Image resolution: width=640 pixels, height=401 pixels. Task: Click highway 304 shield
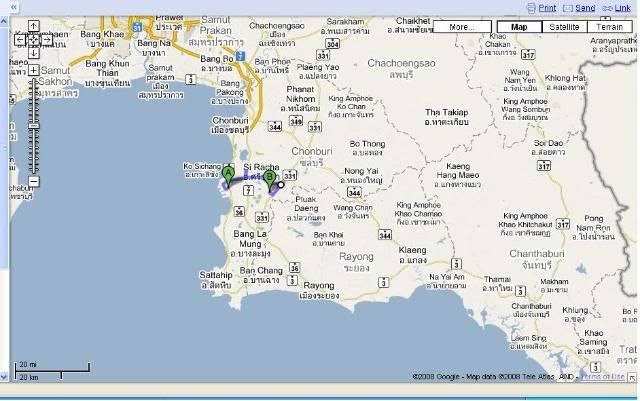pyautogui.click(x=333, y=44)
